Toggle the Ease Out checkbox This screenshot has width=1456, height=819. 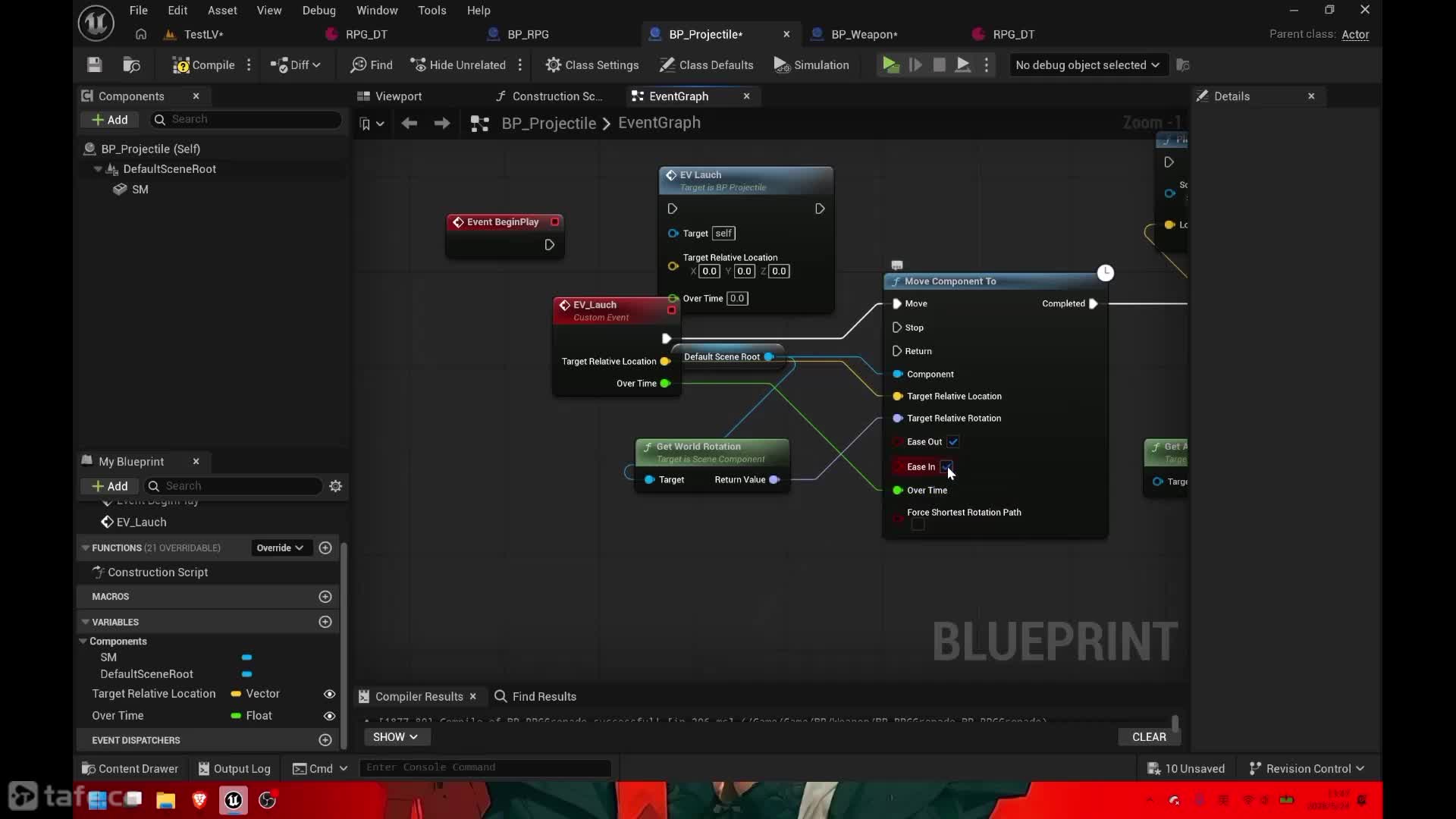953,442
